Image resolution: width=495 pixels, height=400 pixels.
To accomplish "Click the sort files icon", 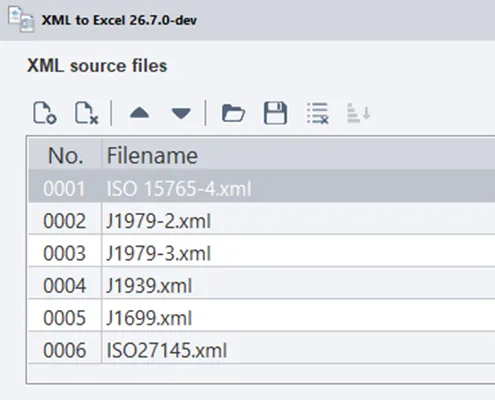I will pos(359,113).
